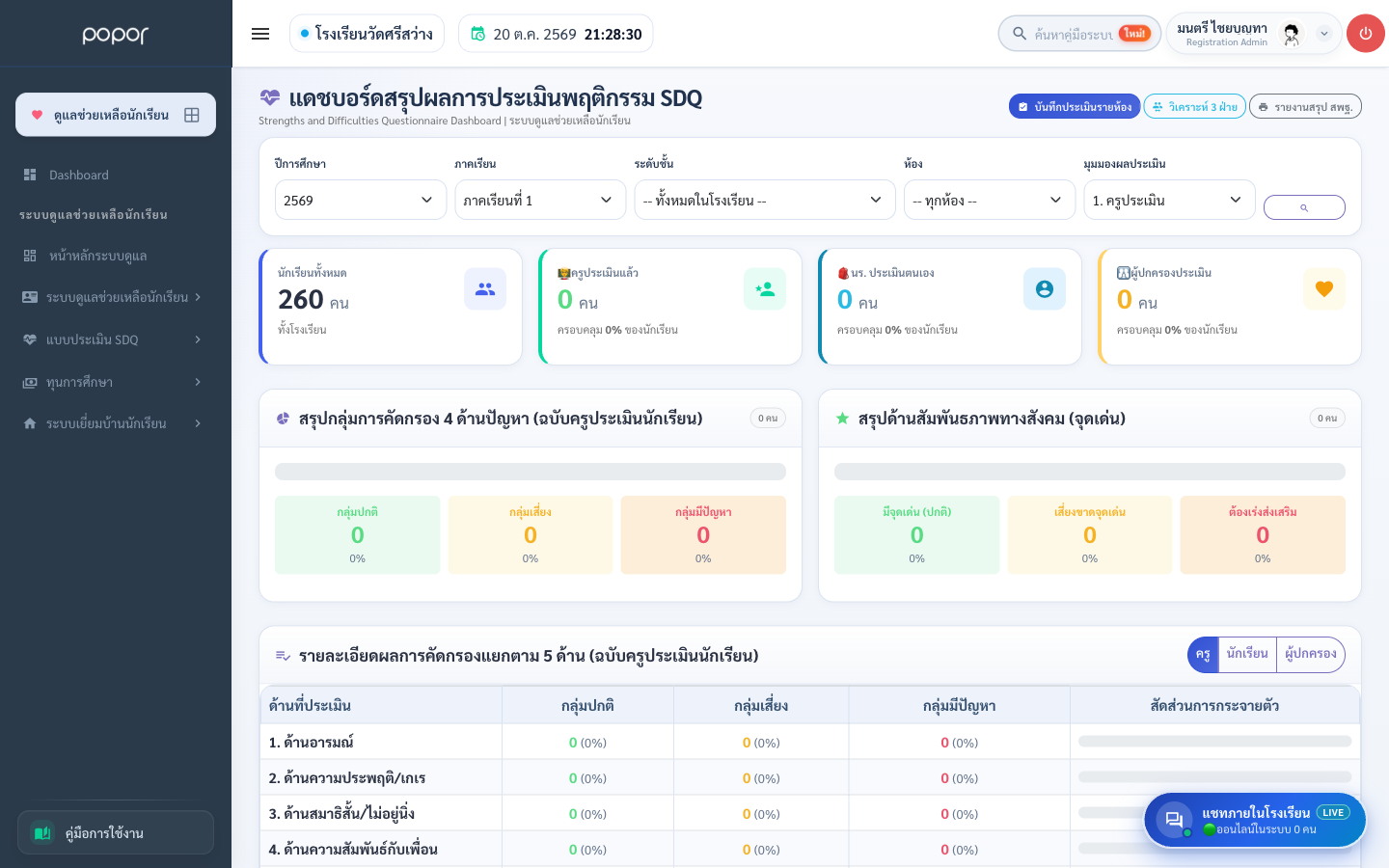Image resolution: width=1389 pixels, height=868 pixels.
Task: Click the calendar clock icon beside date
Action: 477,34
